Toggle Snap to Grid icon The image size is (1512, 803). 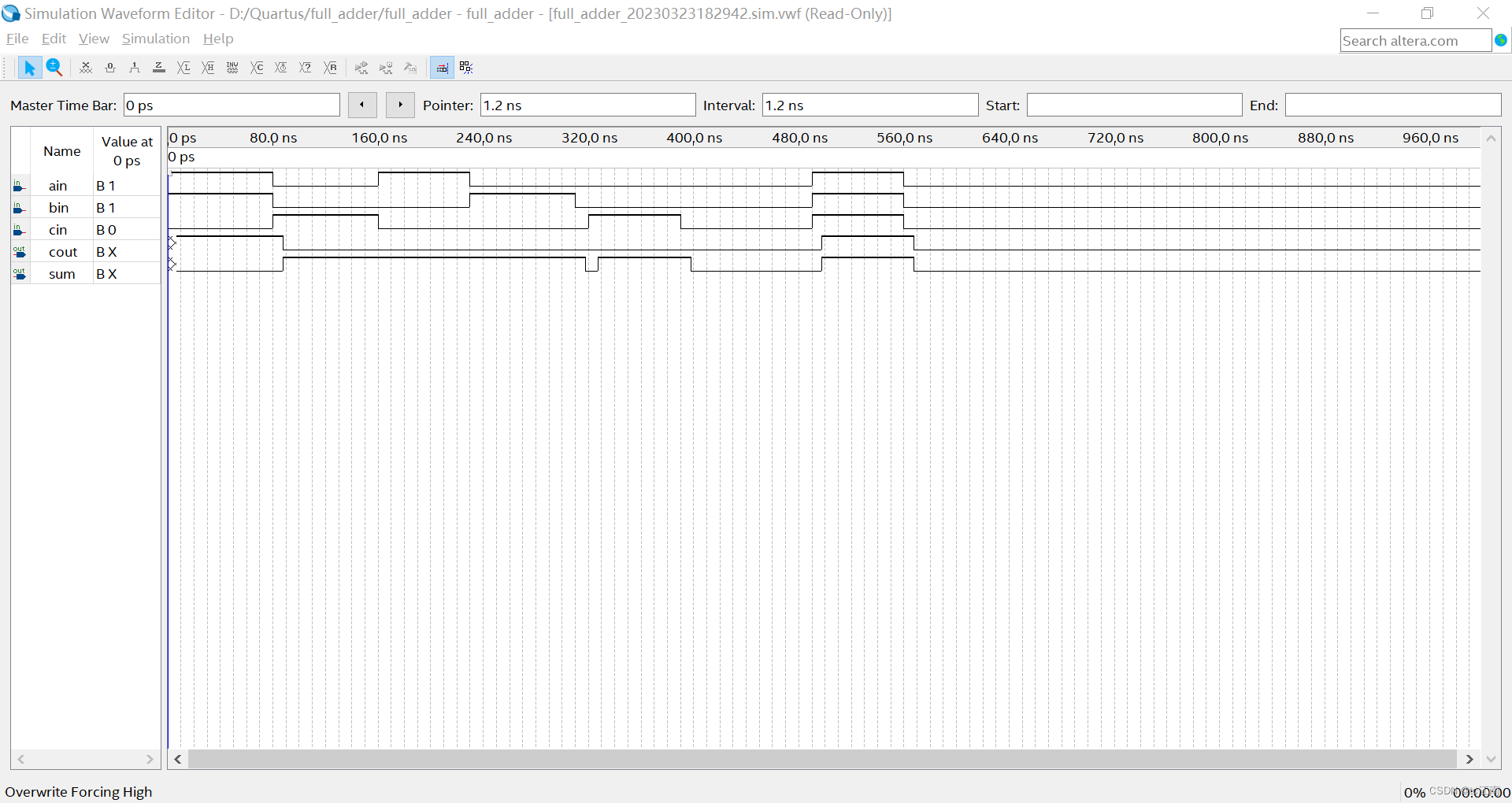coord(442,68)
